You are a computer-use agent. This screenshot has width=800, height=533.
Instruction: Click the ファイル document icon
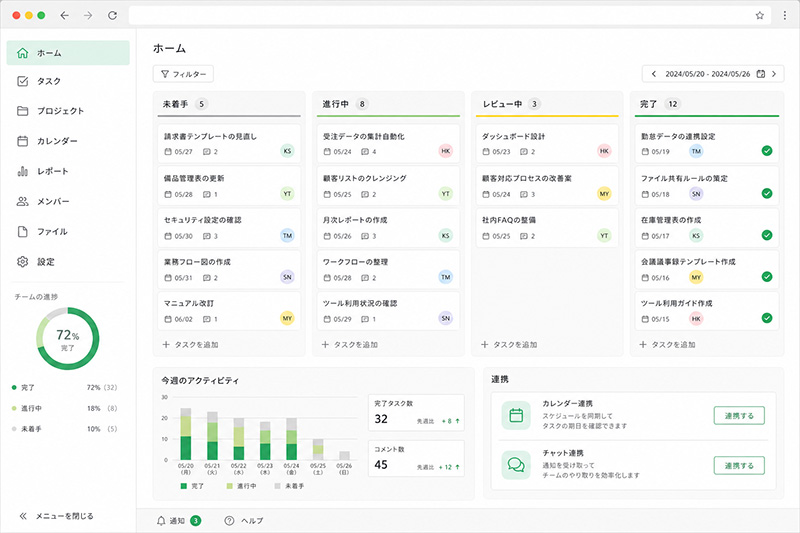[x=22, y=232]
